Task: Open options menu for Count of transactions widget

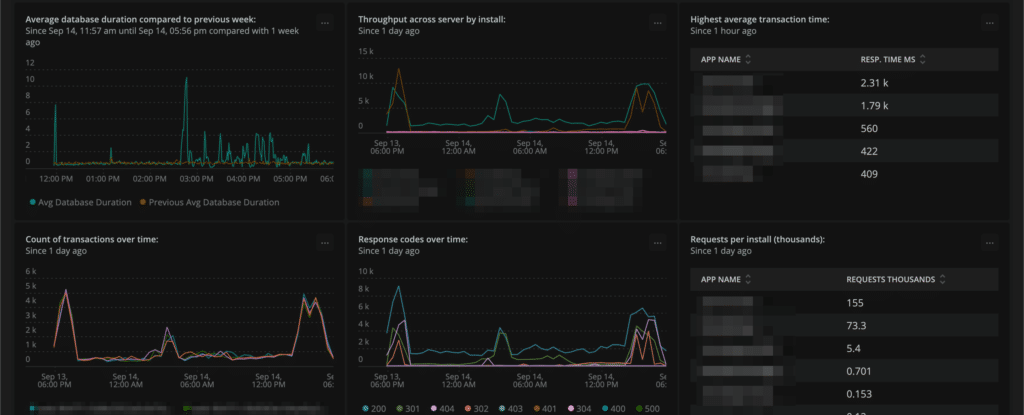Action: pos(323,243)
